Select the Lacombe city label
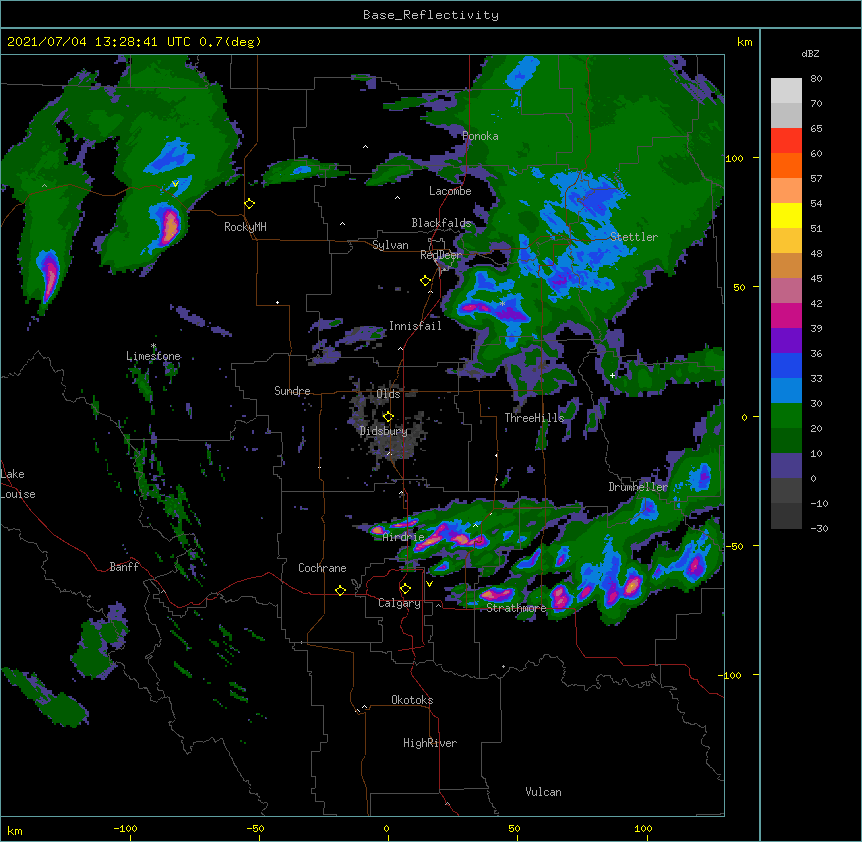 click(x=450, y=191)
